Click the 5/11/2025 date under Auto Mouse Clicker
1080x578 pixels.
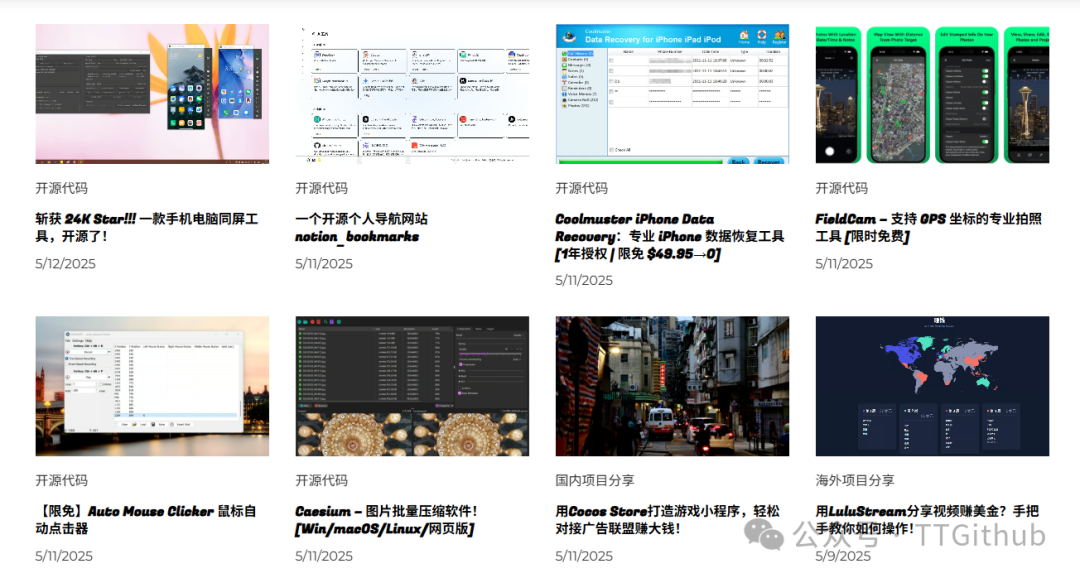[64, 555]
